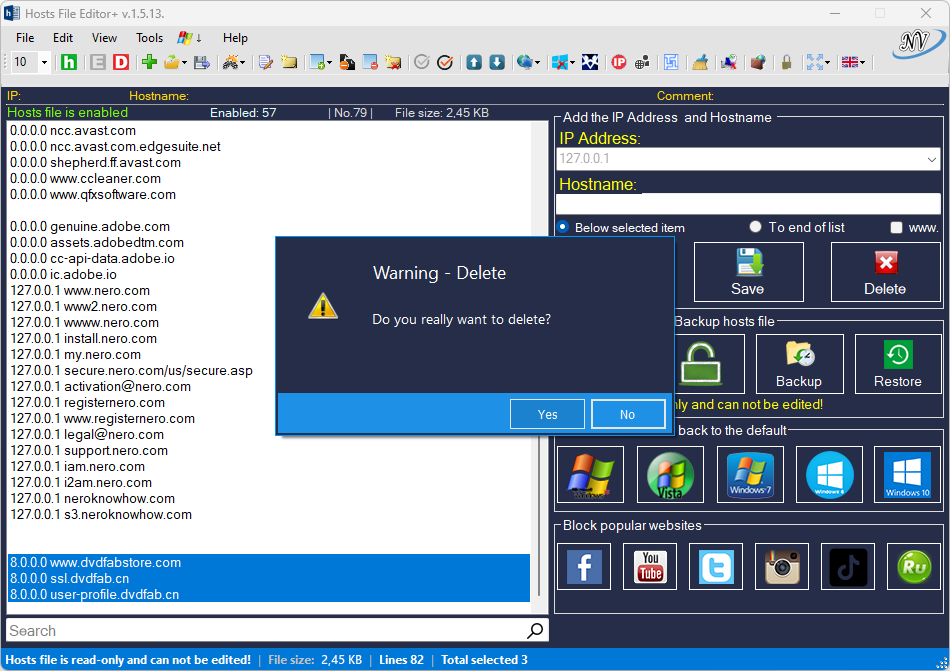Click the firewall brick wall globe icon
Screen dimensions: 950x671
[757, 62]
